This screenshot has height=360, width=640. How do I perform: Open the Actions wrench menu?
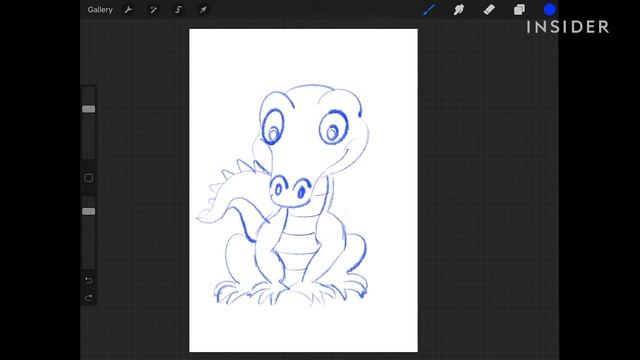coord(128,10)
